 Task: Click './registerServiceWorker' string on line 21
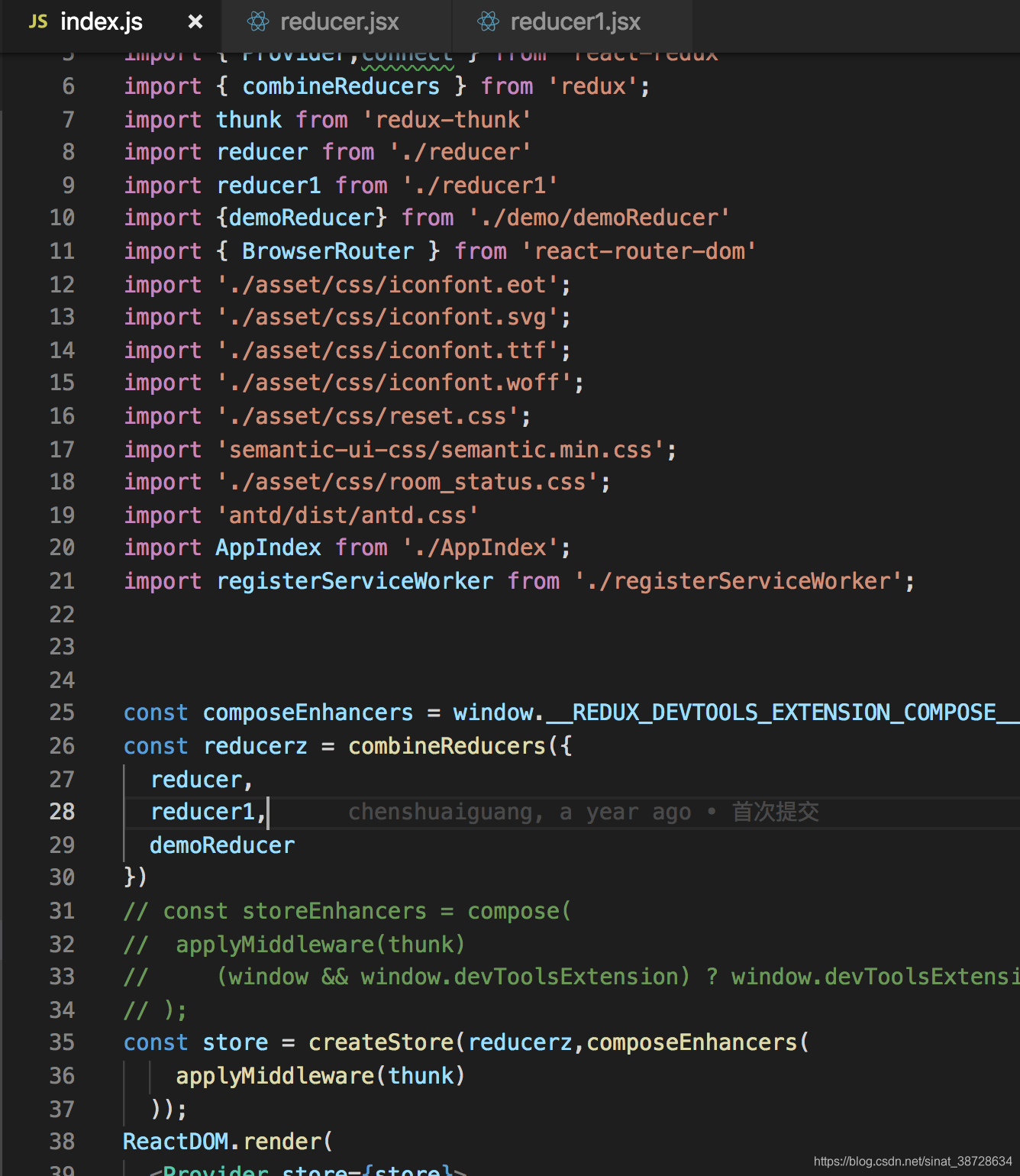[x=738, y=581]
